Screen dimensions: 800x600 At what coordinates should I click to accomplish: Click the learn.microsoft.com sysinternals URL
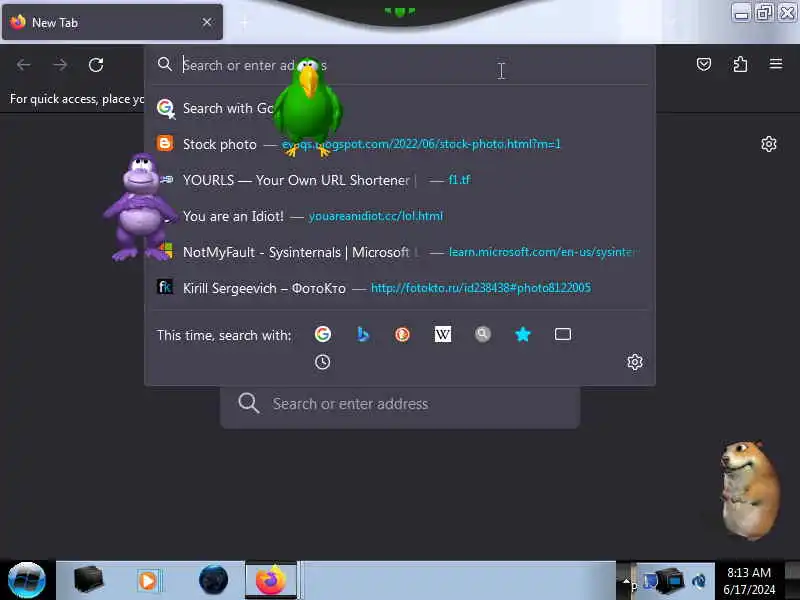pyautogui.click(x=541, y=252)
